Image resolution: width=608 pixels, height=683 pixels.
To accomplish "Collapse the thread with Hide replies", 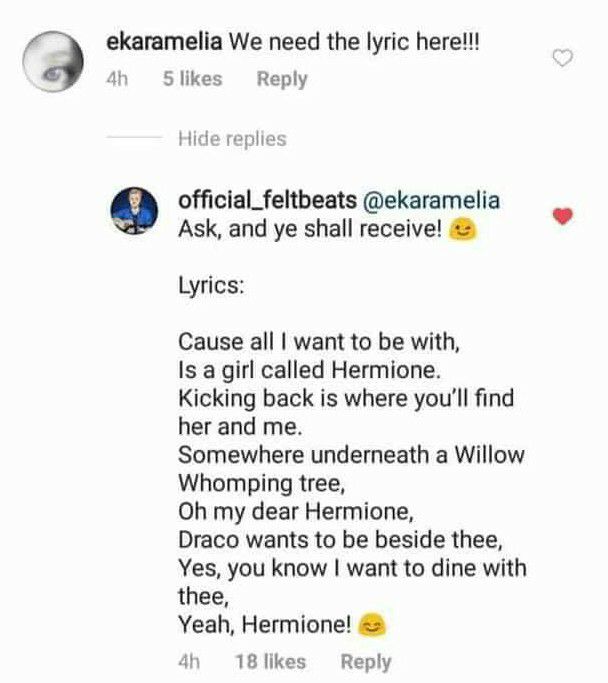I will [232, 139].
